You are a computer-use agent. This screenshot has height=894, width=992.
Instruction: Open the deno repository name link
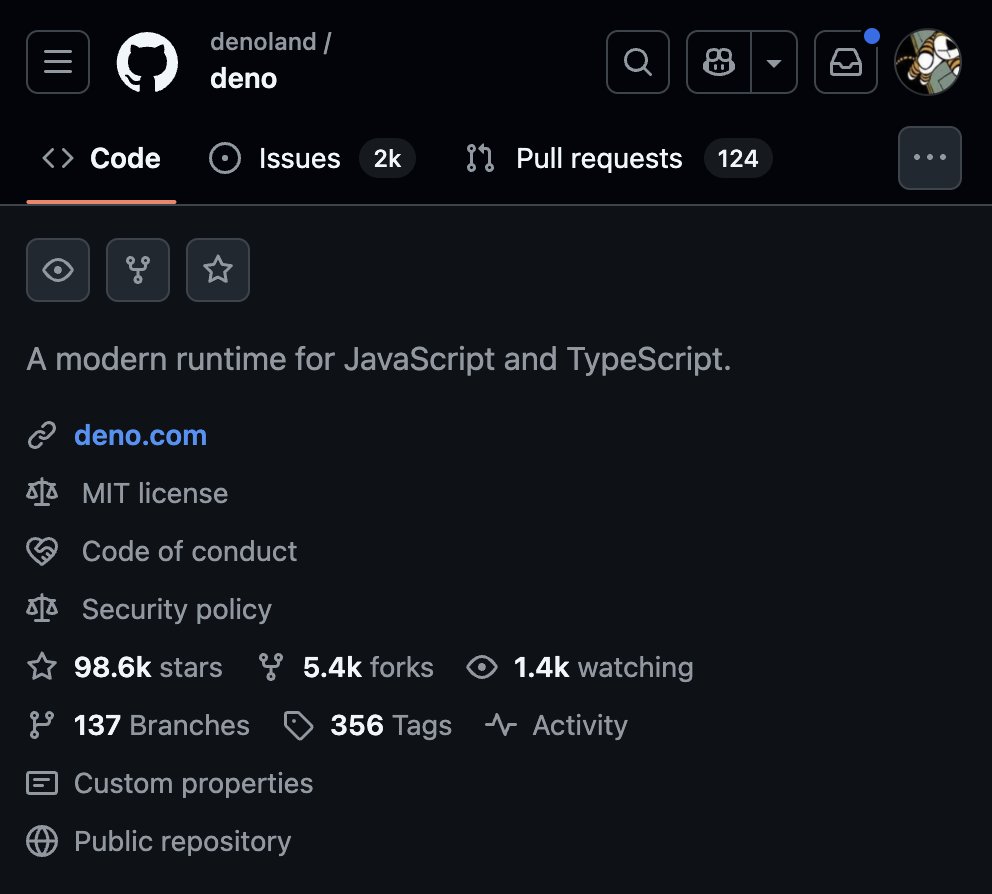point(244,78)
